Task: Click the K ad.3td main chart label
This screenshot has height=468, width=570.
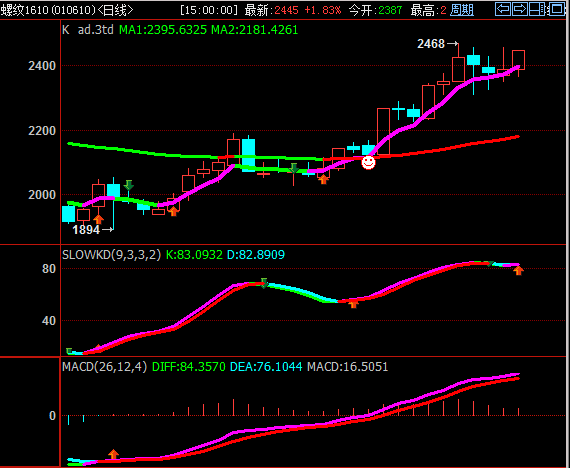Action: point(88,30)
